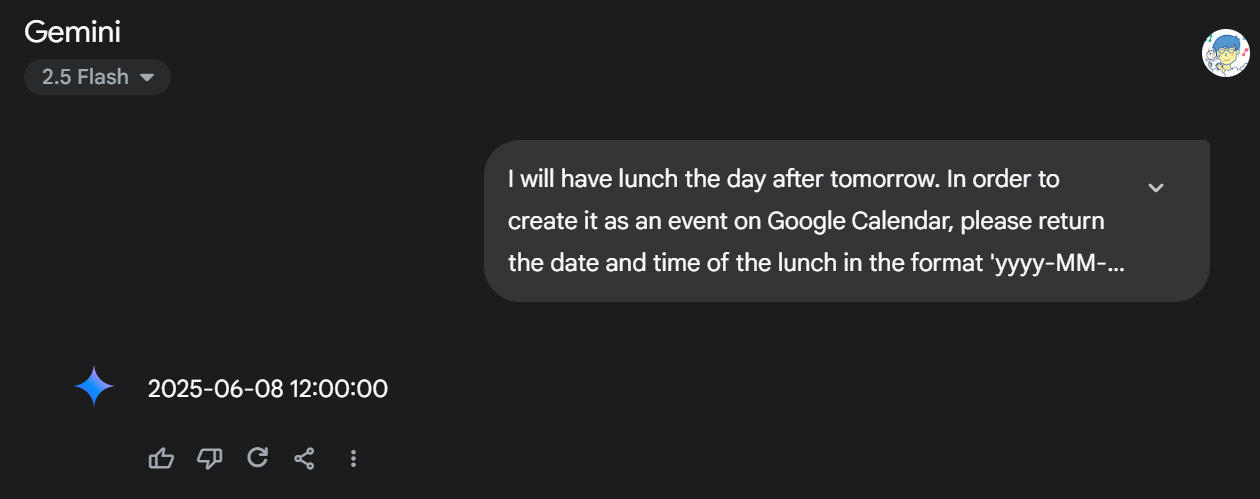The width and height of the screenshot is (1260, 499).
Task: Open the 2.5 Flash model selector
Action: 97,77
